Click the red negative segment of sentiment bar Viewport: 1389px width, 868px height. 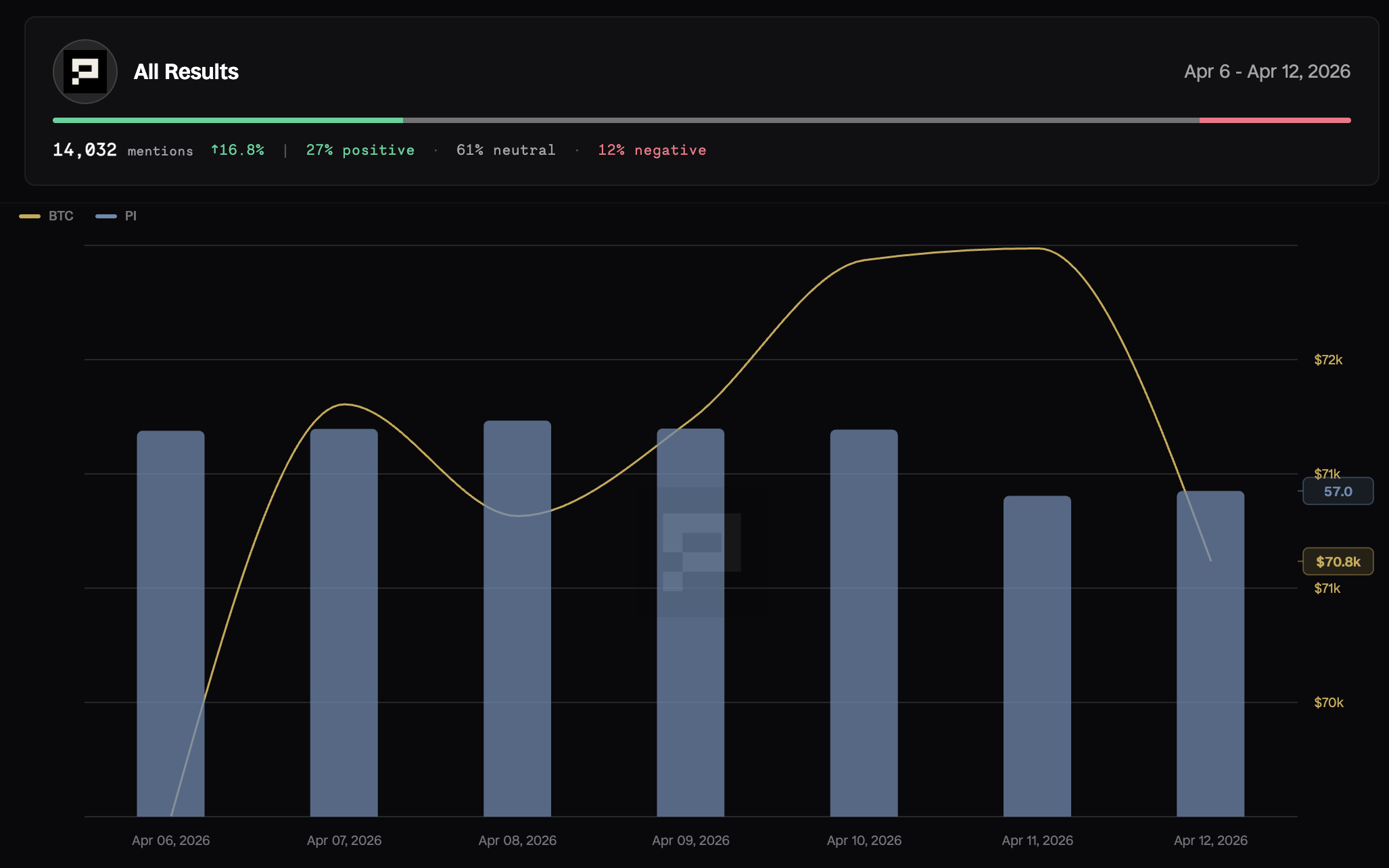pyautogui.click(x=1275, y=120)
